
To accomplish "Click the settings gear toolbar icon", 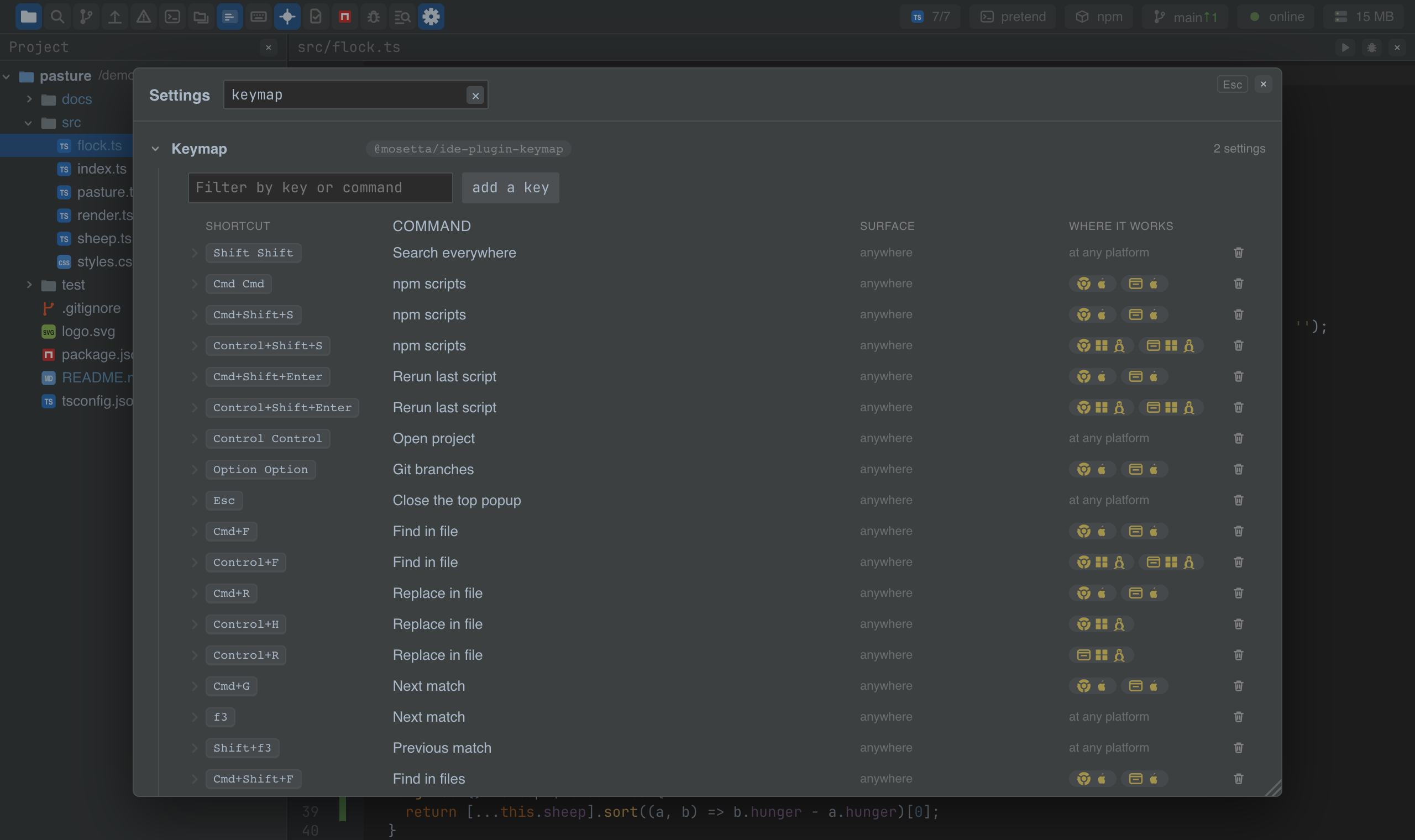I will (x=431, y=17).
